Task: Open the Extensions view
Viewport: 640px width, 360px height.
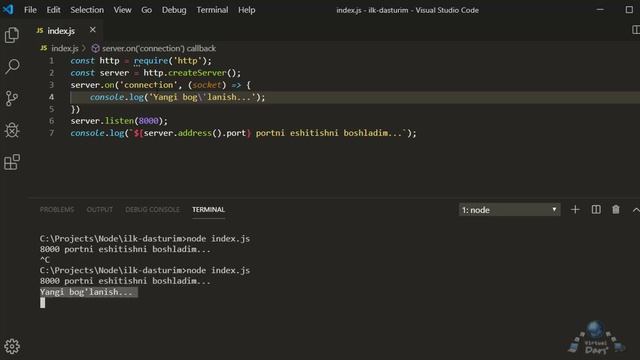Action: 12,162
